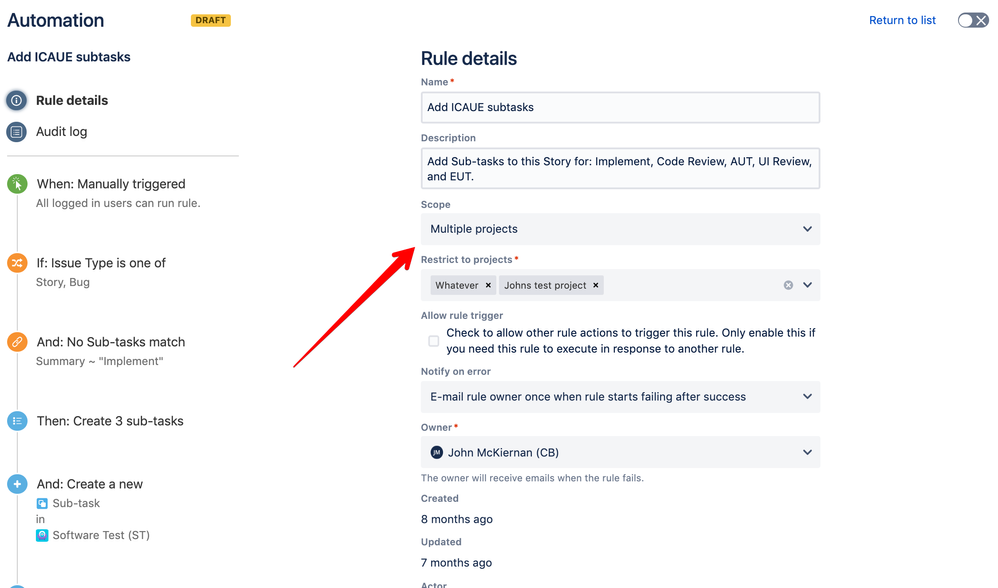Select the blue Create 3 sub-tasks list icon
Image resolution: width=998 pixels, height=588 pixels.
[17, 420]
